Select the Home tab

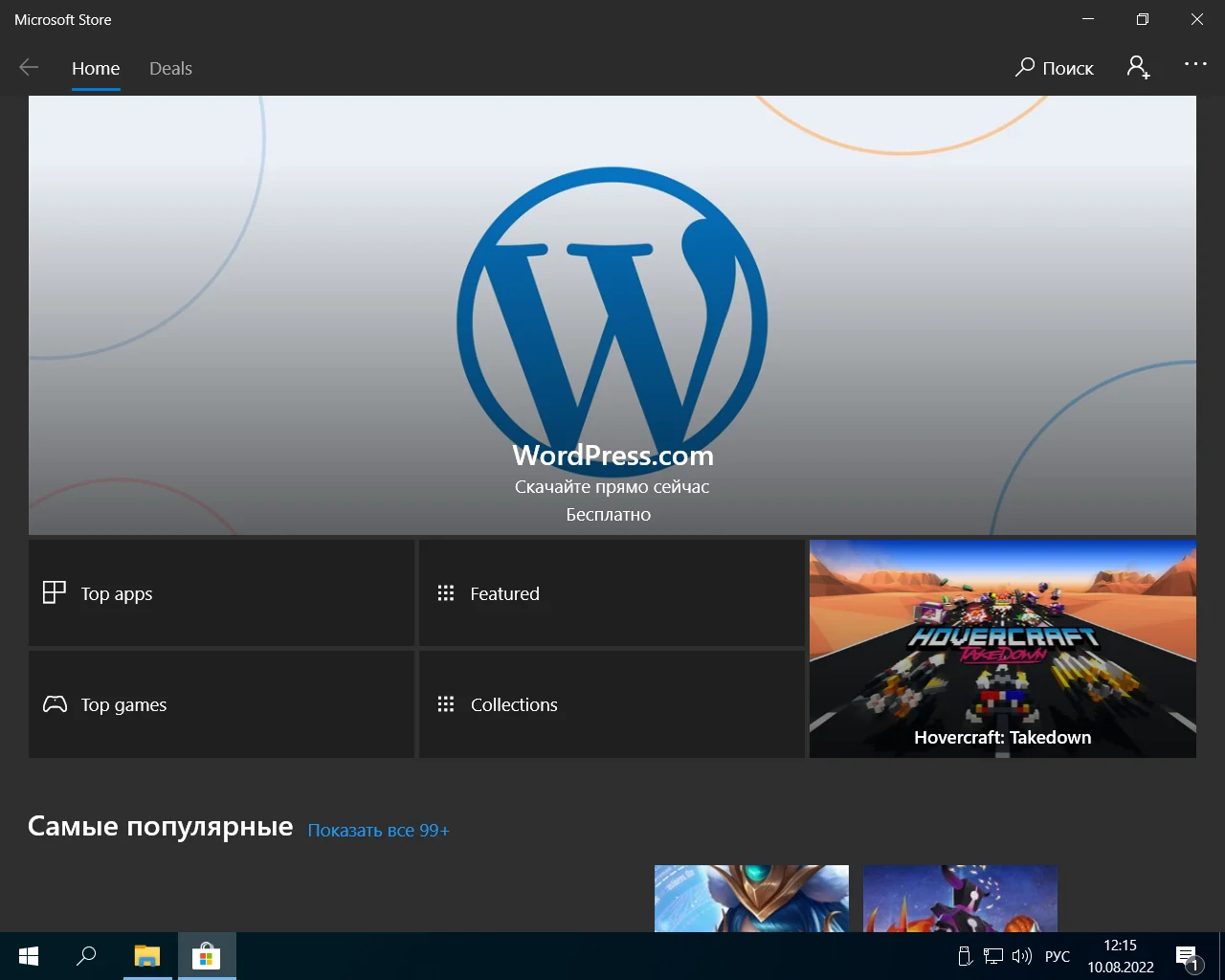coord(96,69)
